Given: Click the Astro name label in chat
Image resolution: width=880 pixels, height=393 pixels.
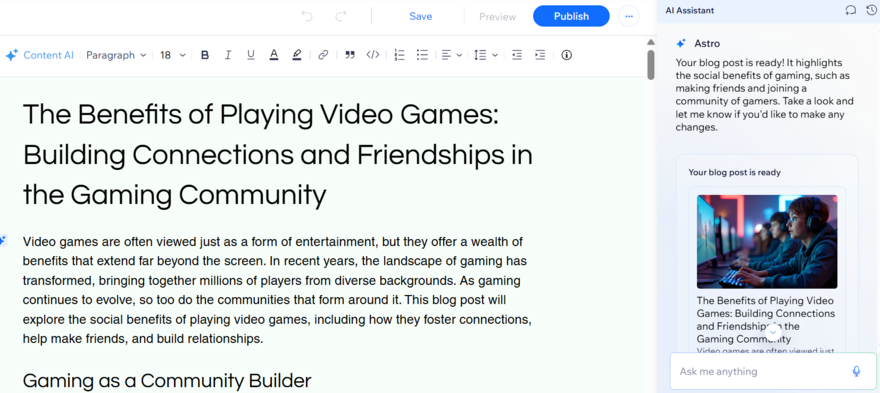Looking at the screenshot, I should [x=707, y=43].
